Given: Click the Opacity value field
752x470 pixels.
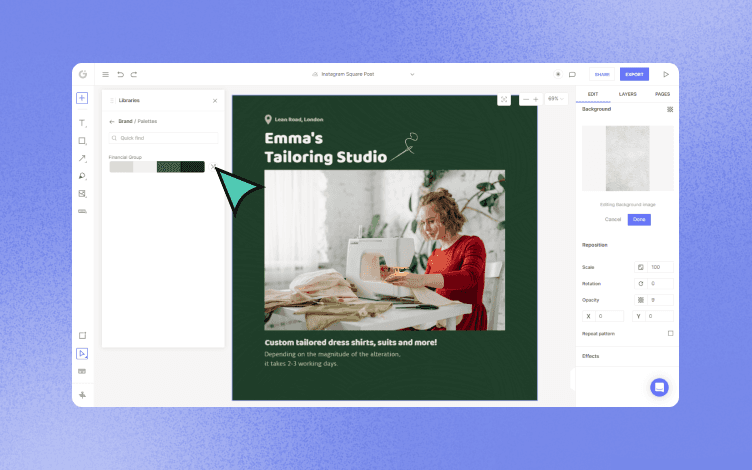Looking at the screenshot, I should point(660,300).
